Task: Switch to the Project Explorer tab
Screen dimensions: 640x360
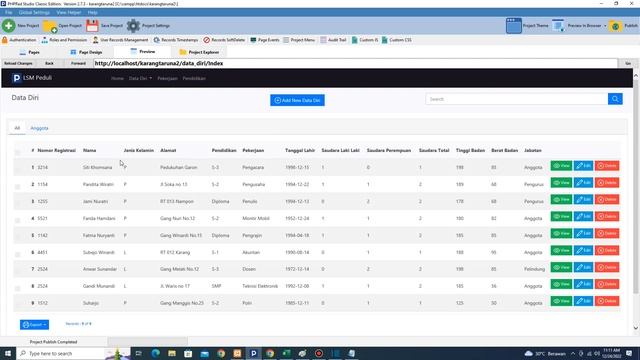Action: (x=200, y=52)
